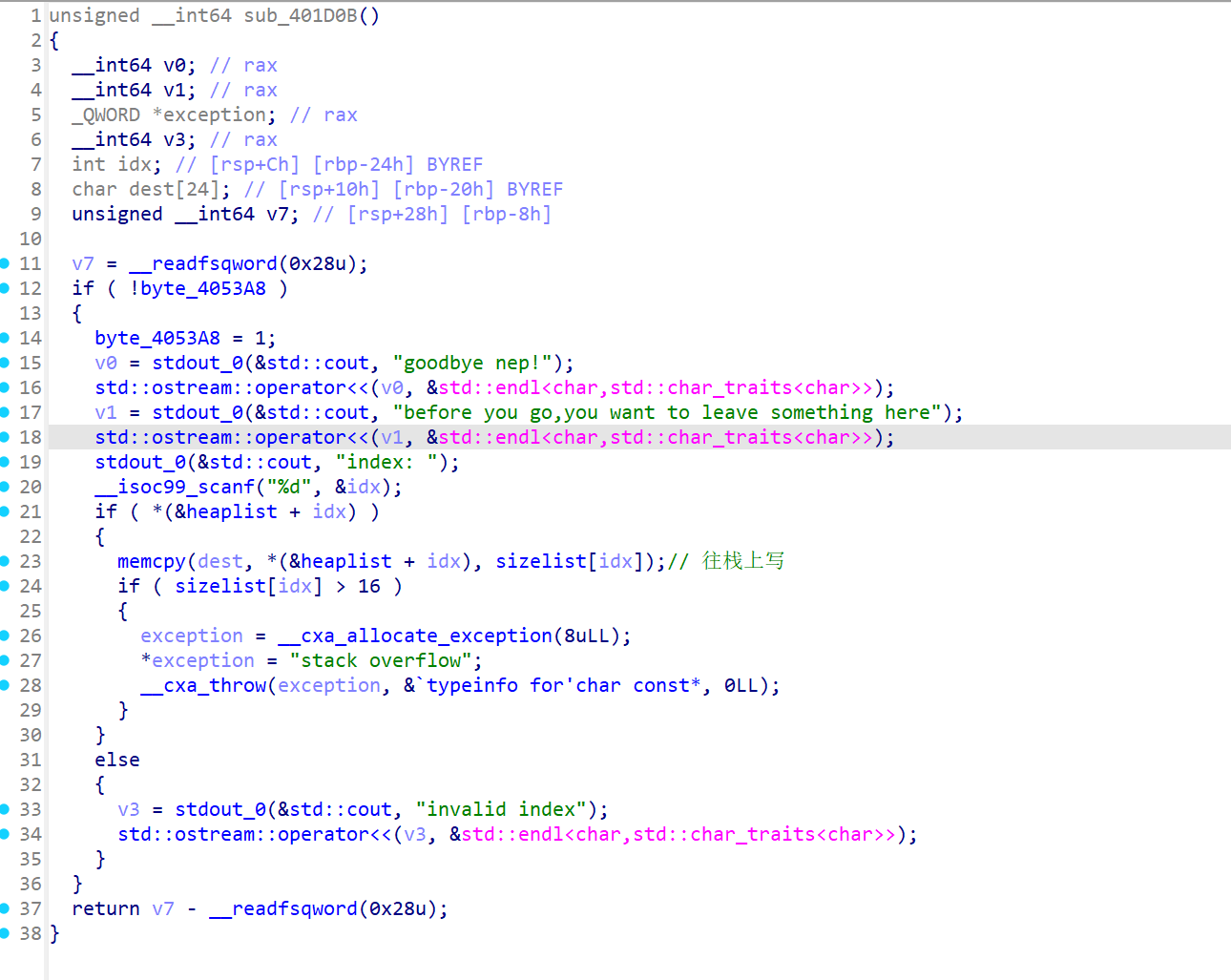Click sizelist in the line 24 condition
Screen dimensions: 1231x980
220,586
